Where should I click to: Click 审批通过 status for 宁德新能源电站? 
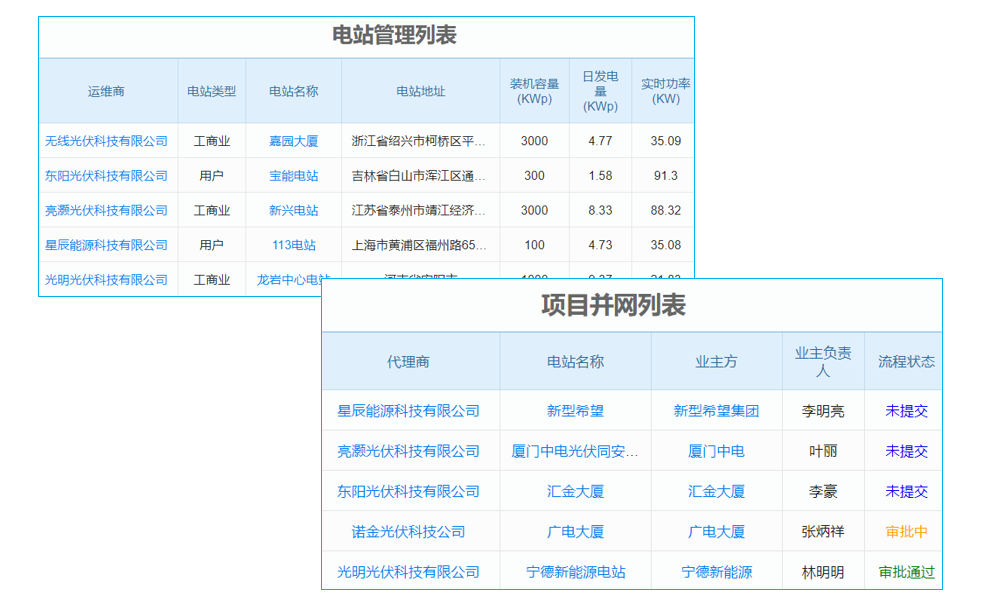(x=906, y=572)
